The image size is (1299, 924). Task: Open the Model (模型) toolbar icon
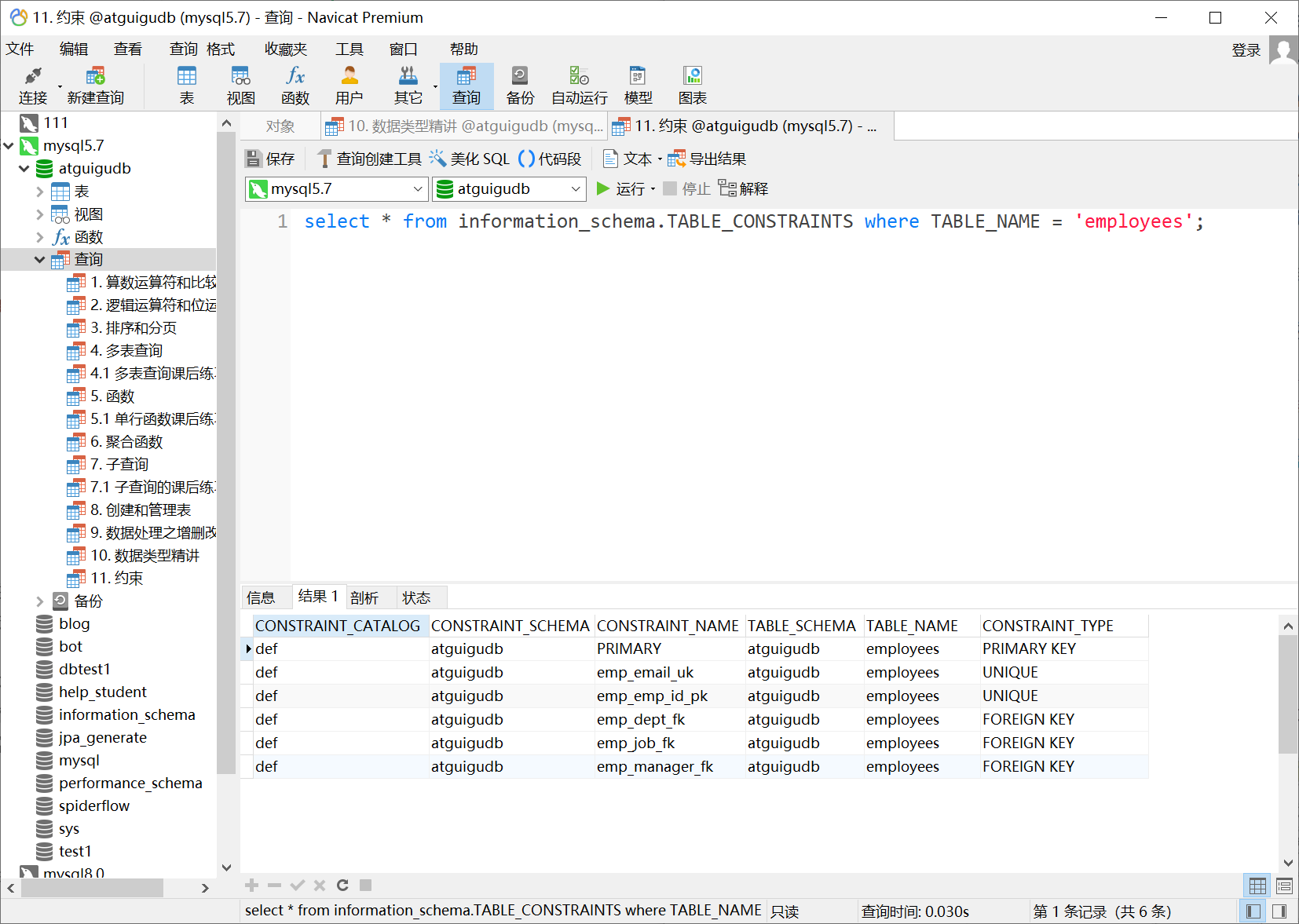tap(638, 86)
